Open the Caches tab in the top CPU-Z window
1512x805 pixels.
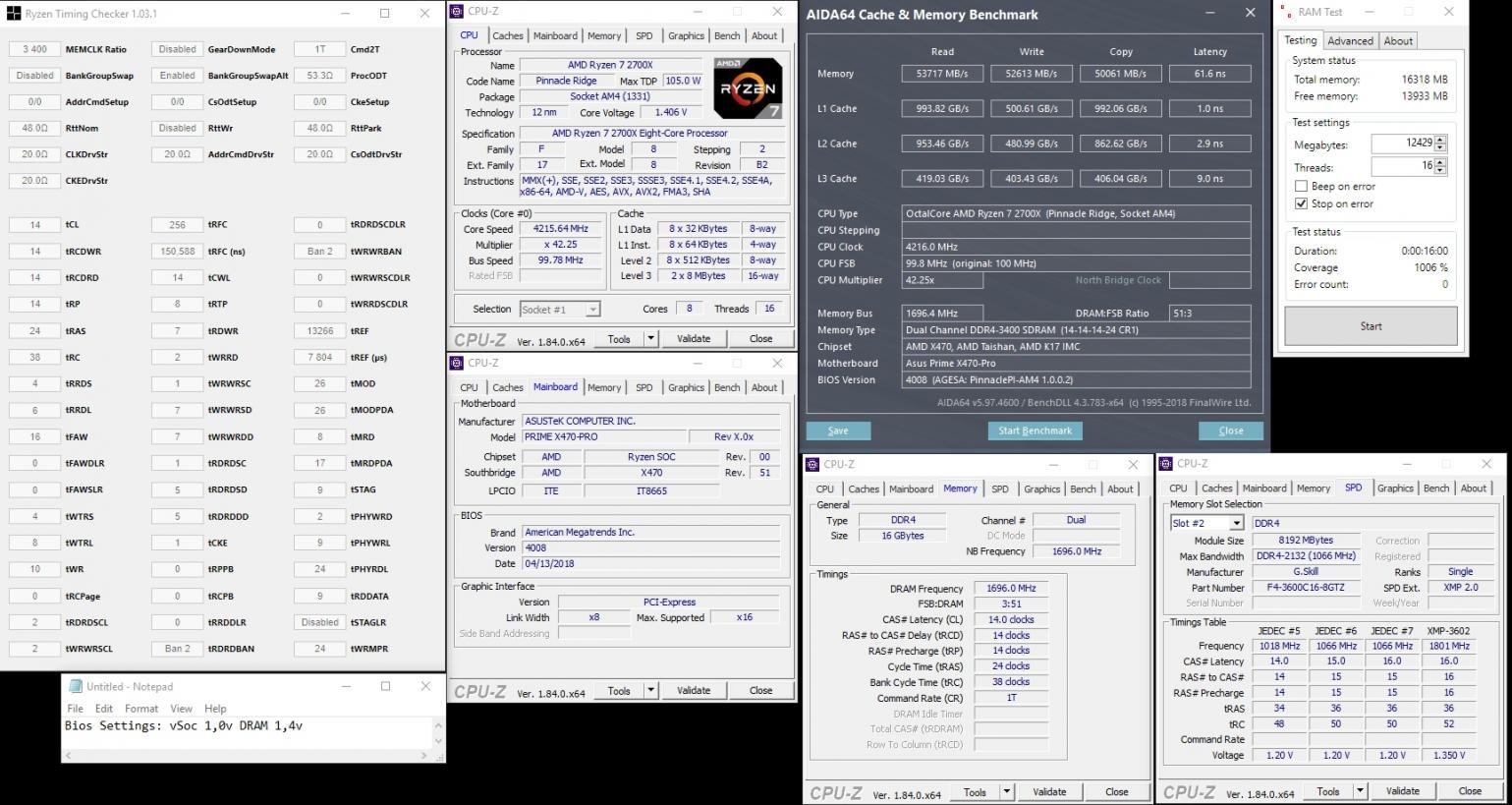click(507, 35)
